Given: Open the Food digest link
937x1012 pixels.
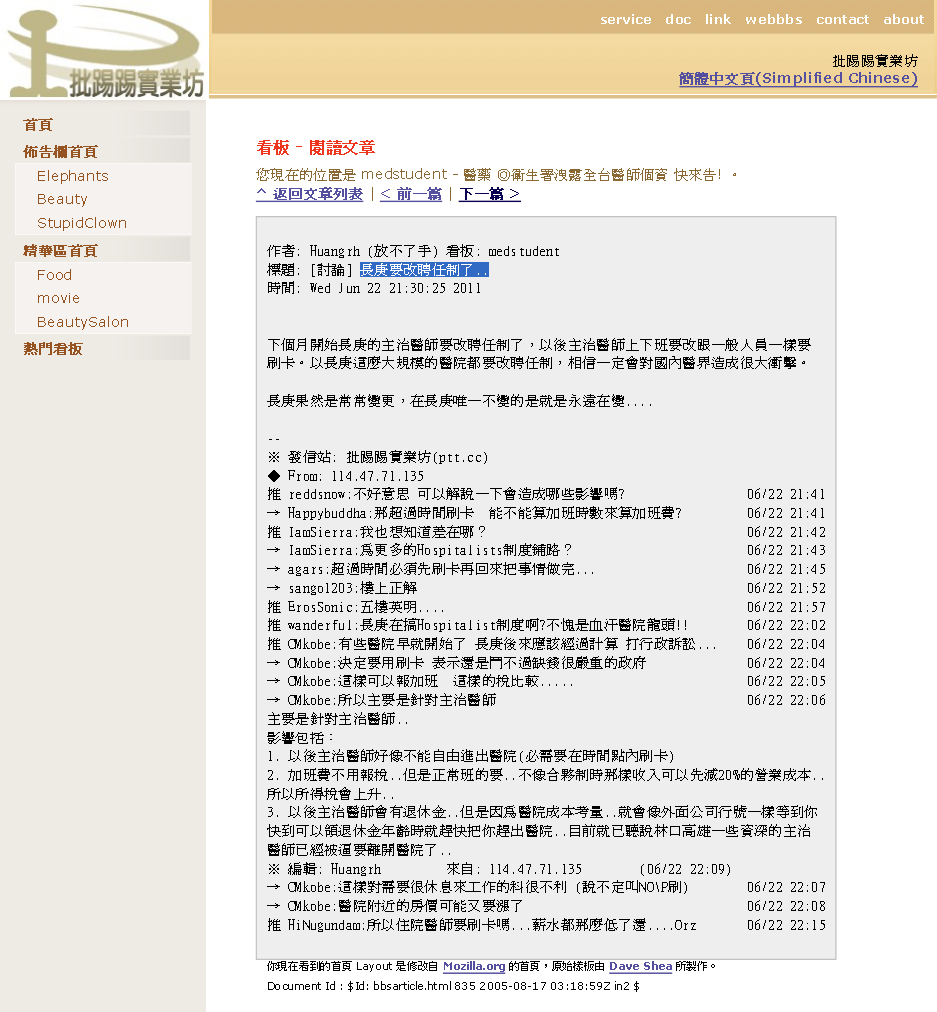Looking at the screenshot, I should coord(54,275).
